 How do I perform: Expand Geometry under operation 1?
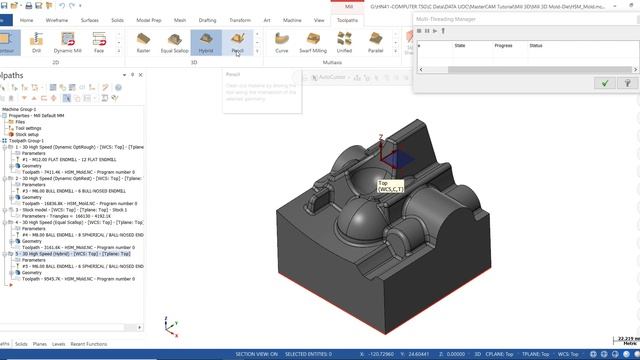click(11, 166)
